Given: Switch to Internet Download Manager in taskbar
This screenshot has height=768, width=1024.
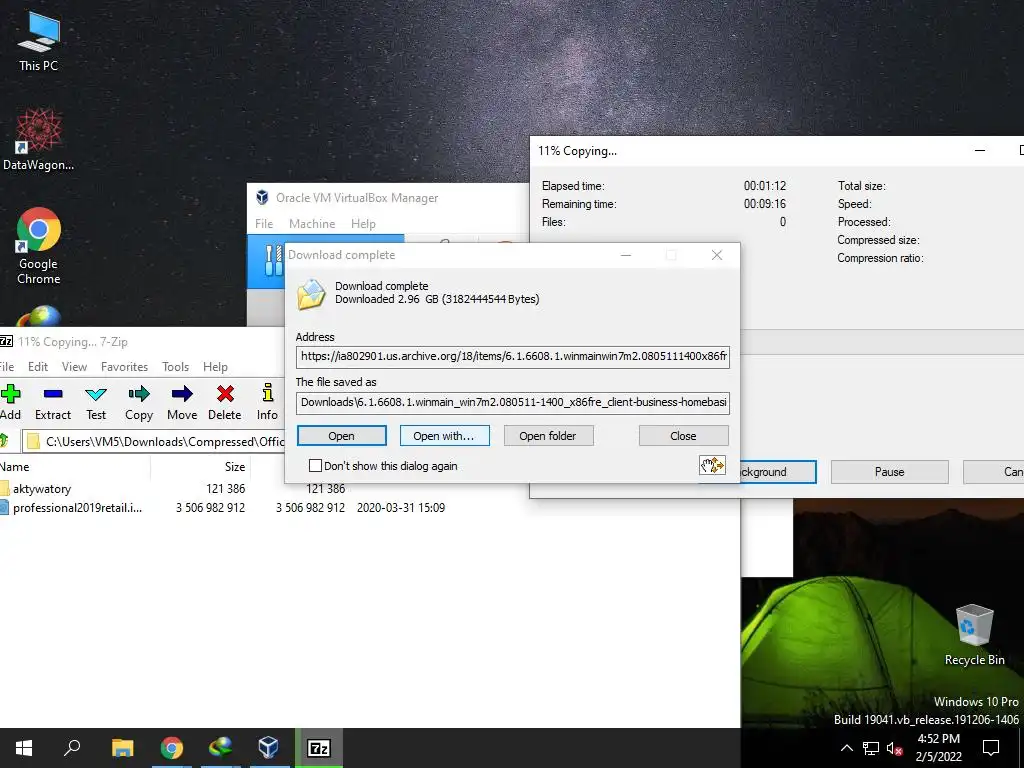Looking at the screenshot, I should [220, 748].
